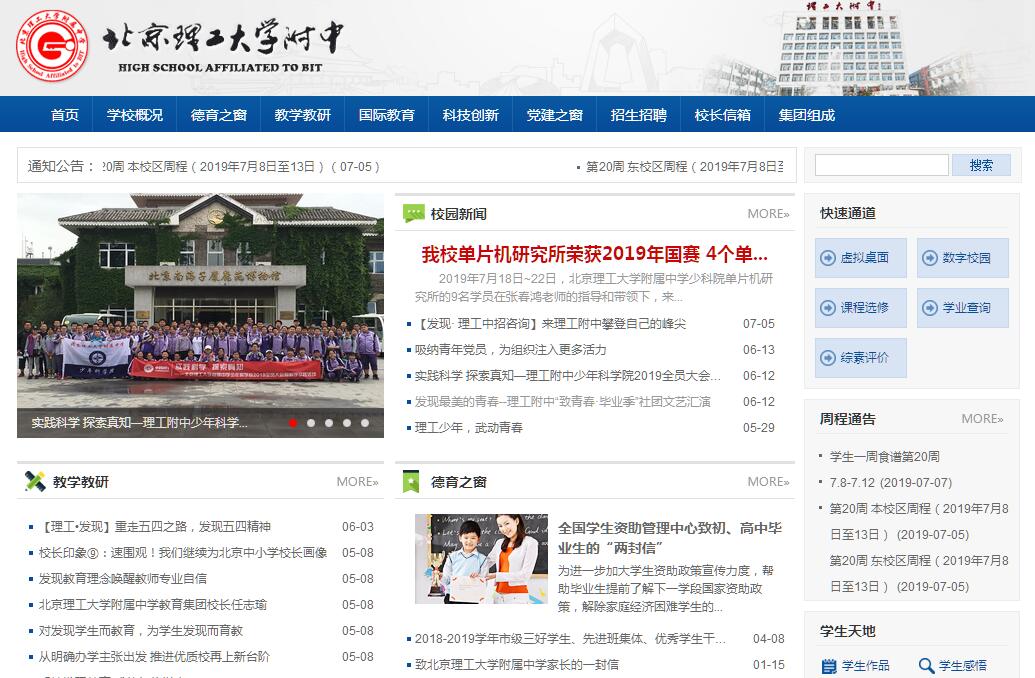Click the search text input box

[881, 165]
